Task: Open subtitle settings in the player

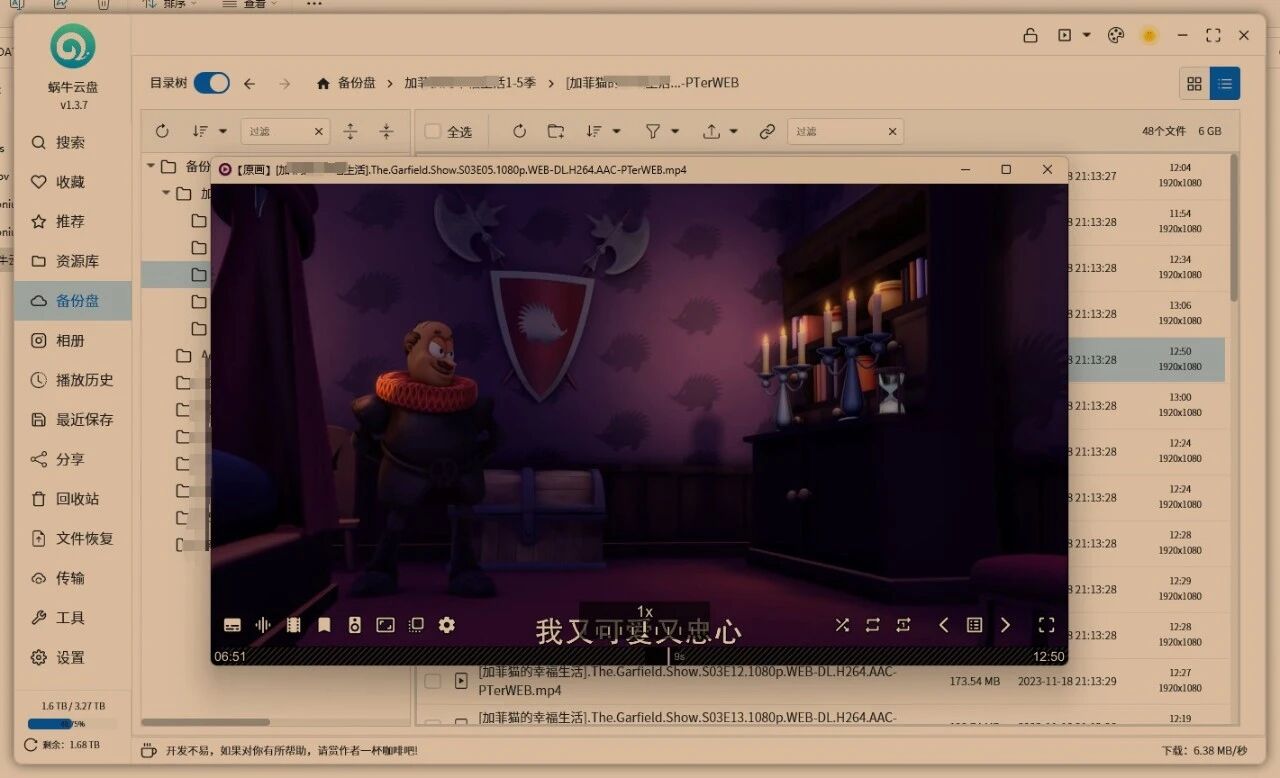Action: (232, 625)
